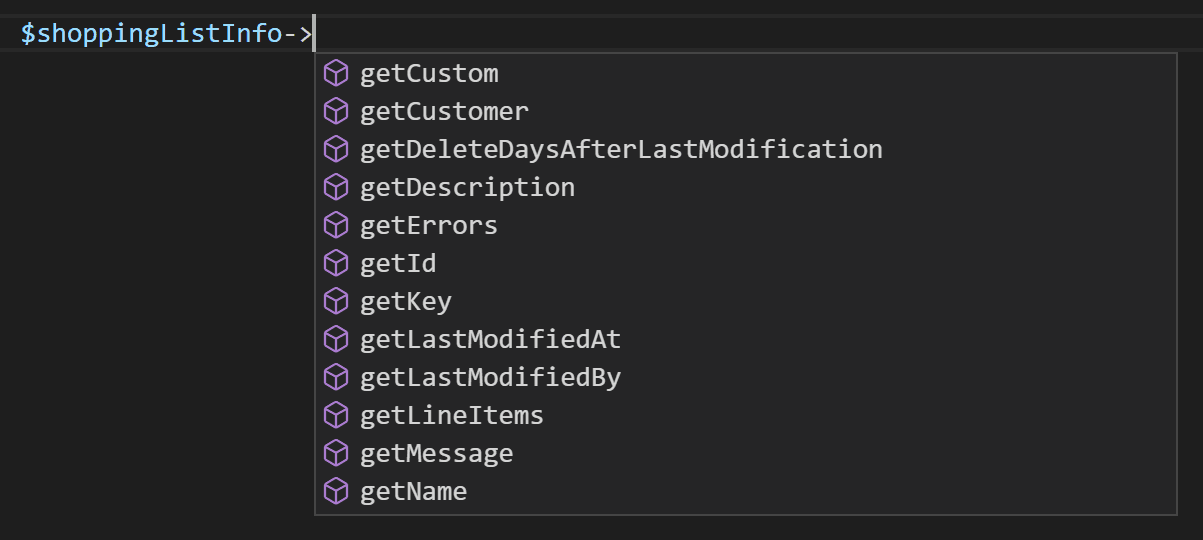This screenshot has height=540, width=1203.
Task: Click the cube icon next to getLastModifiedAt
Action: 336,339
